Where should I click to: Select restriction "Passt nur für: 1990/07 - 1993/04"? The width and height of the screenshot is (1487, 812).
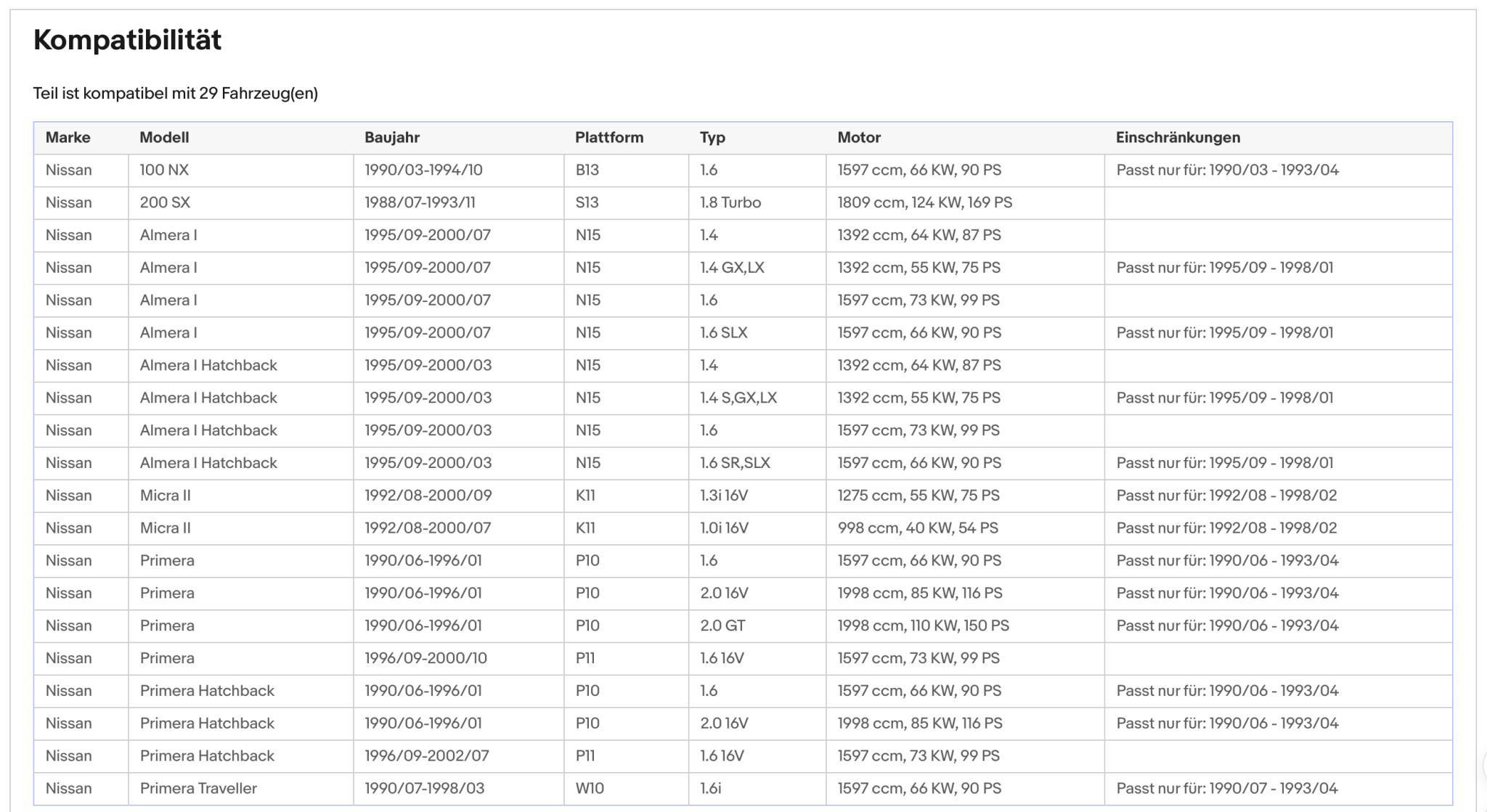click(1228, 788)
